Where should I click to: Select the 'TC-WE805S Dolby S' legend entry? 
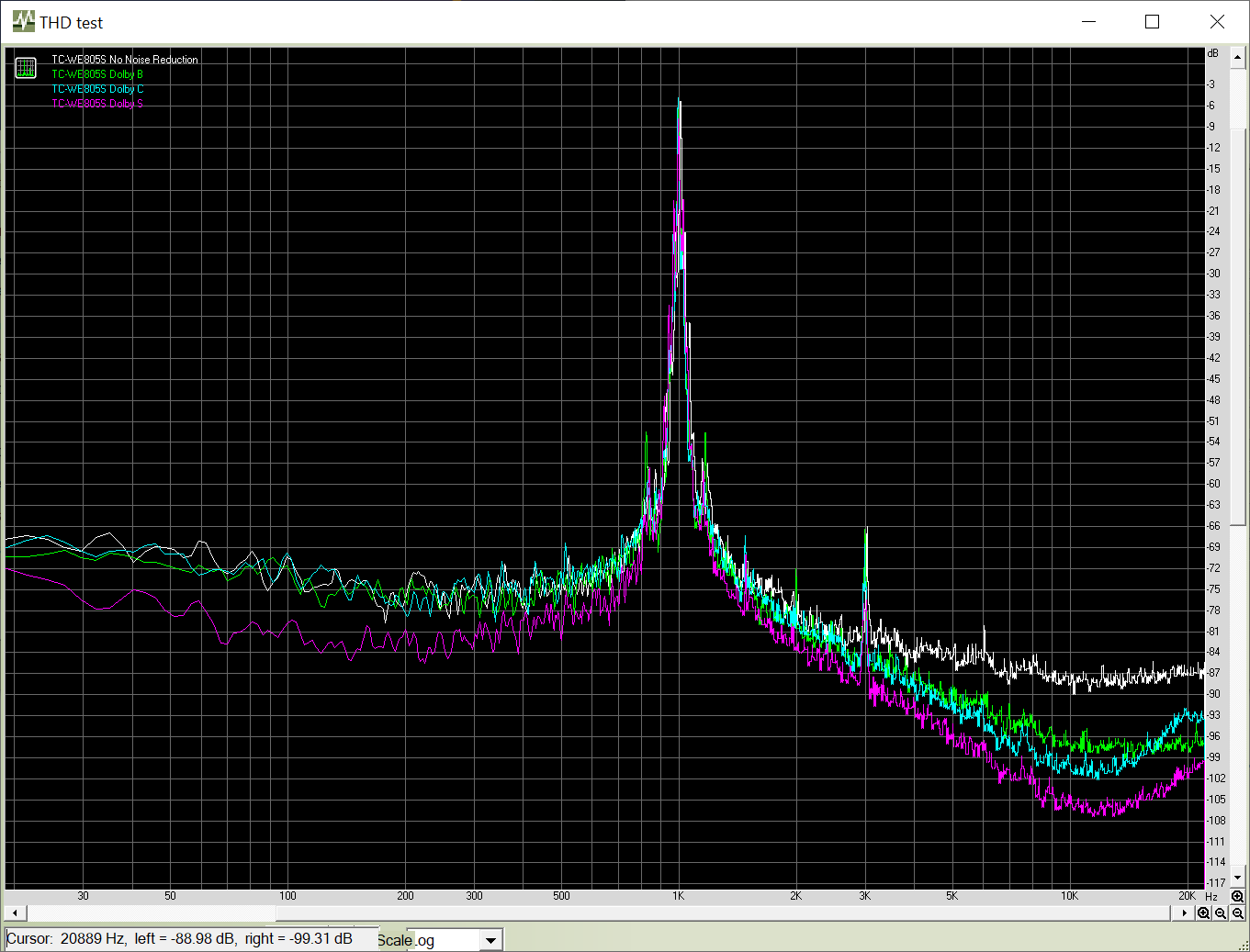(x=97, y=104)
